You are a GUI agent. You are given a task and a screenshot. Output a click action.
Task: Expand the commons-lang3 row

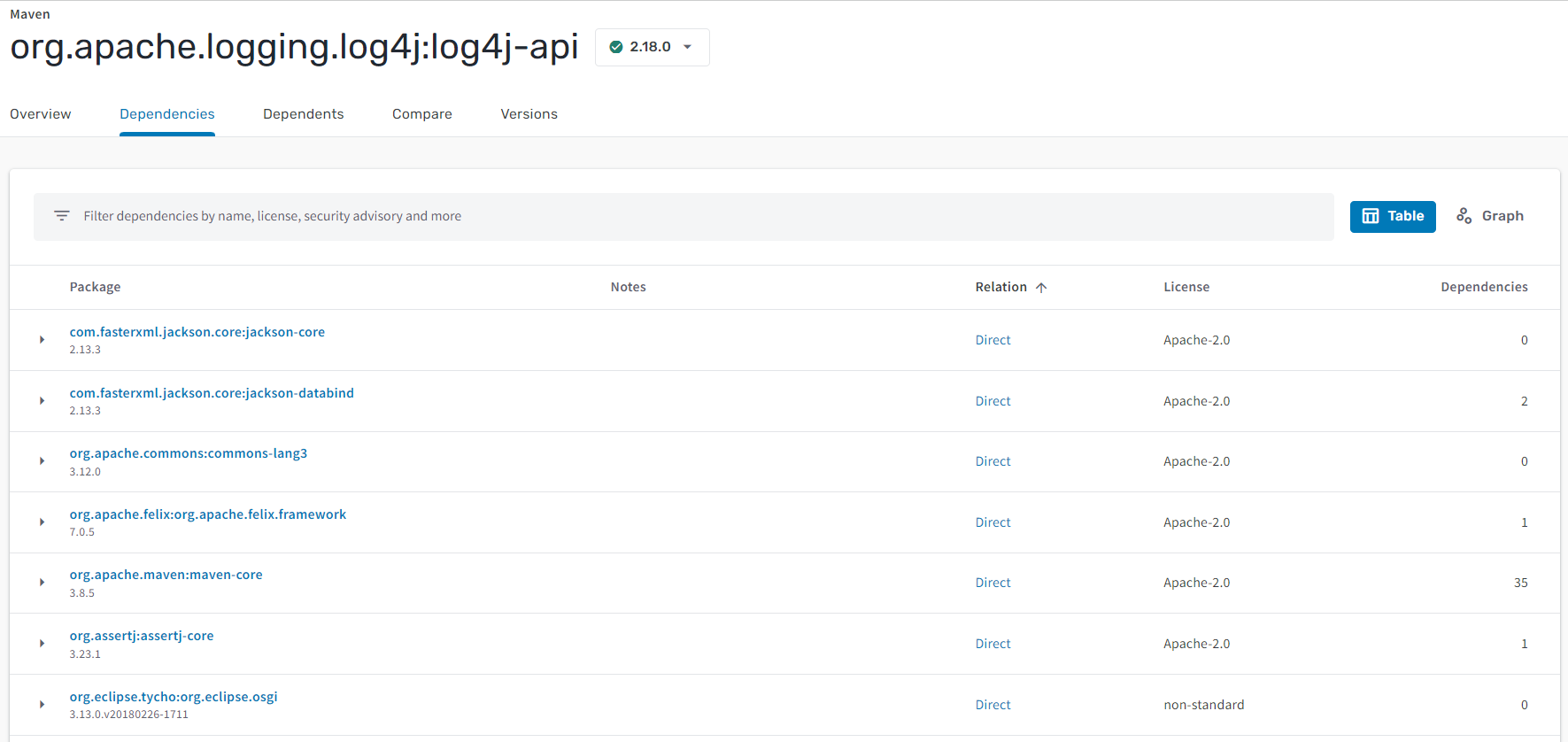(42, 461)
